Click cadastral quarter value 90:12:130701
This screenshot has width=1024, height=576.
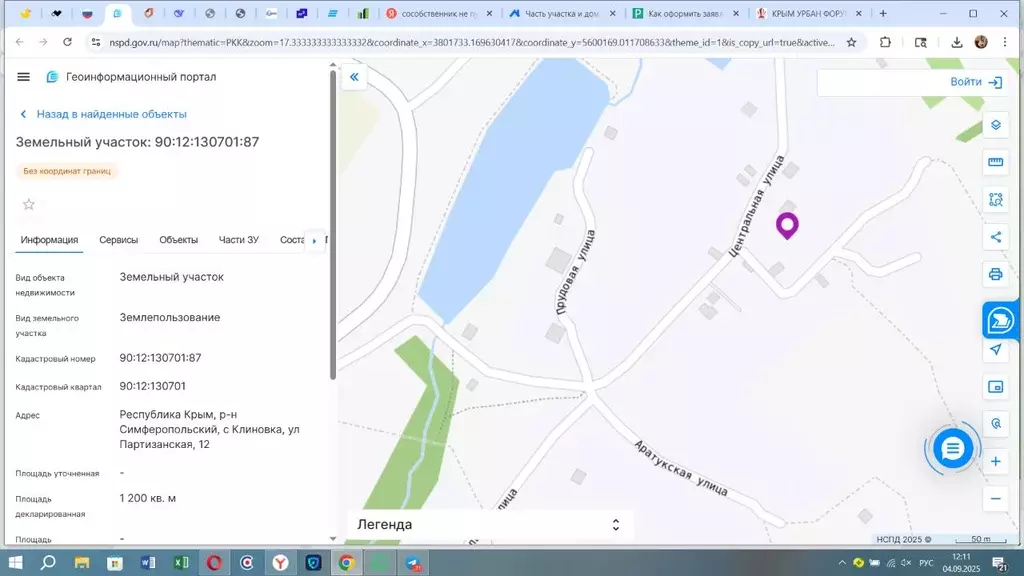tap(152, 386)
